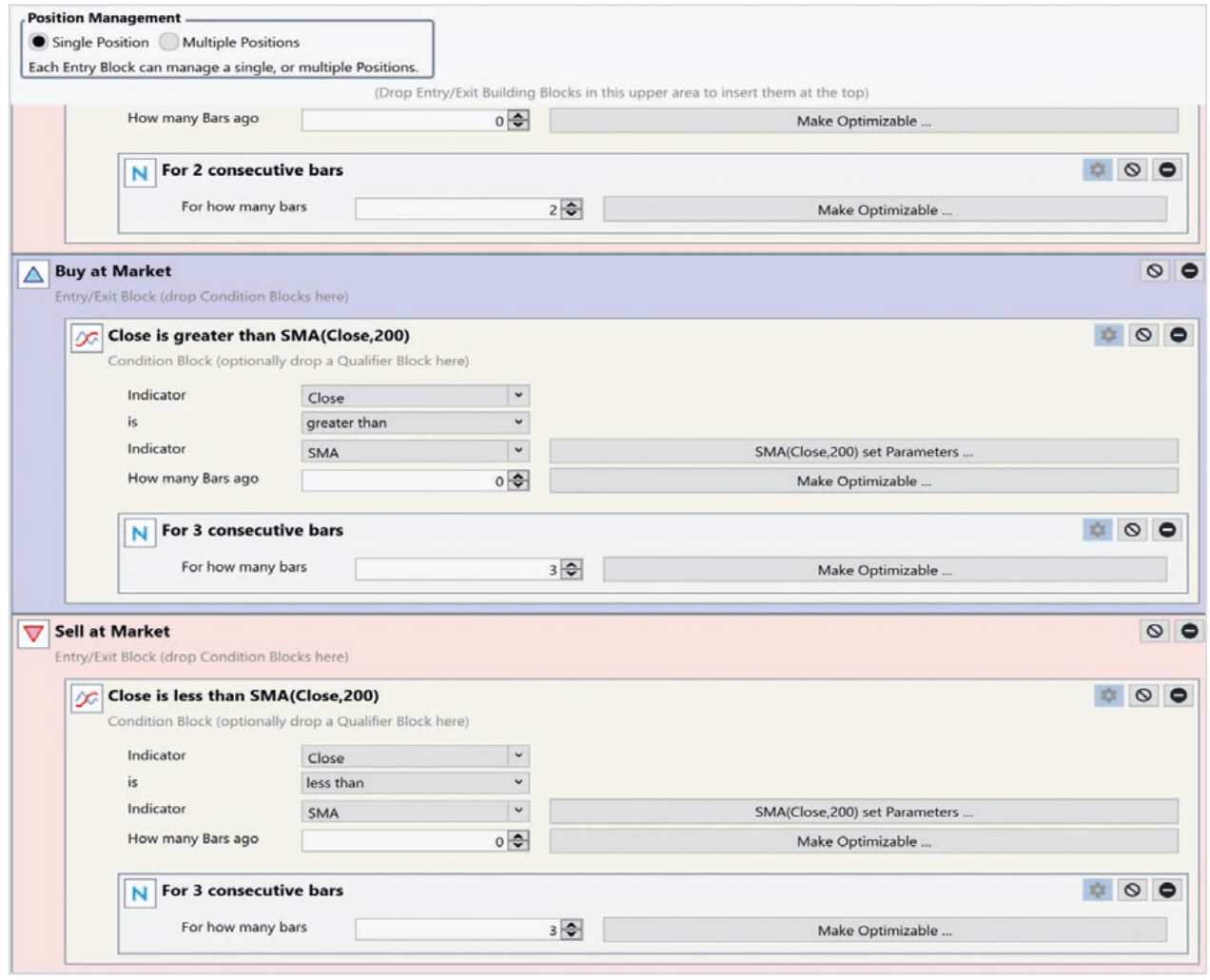Open SMA indicator dropdown in Sell block

(x=415, y=813)
